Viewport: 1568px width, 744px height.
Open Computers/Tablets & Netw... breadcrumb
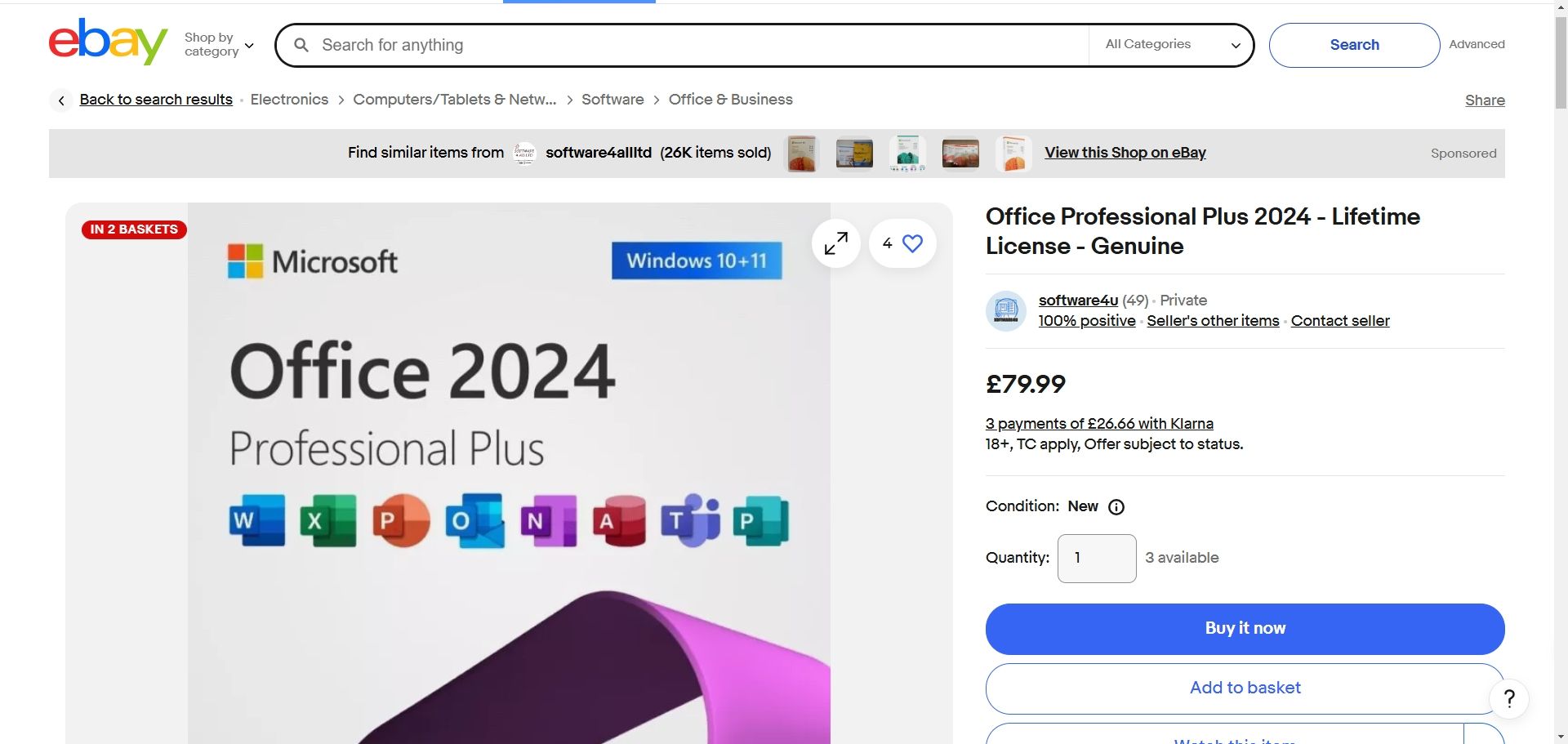tap(454, 100)
